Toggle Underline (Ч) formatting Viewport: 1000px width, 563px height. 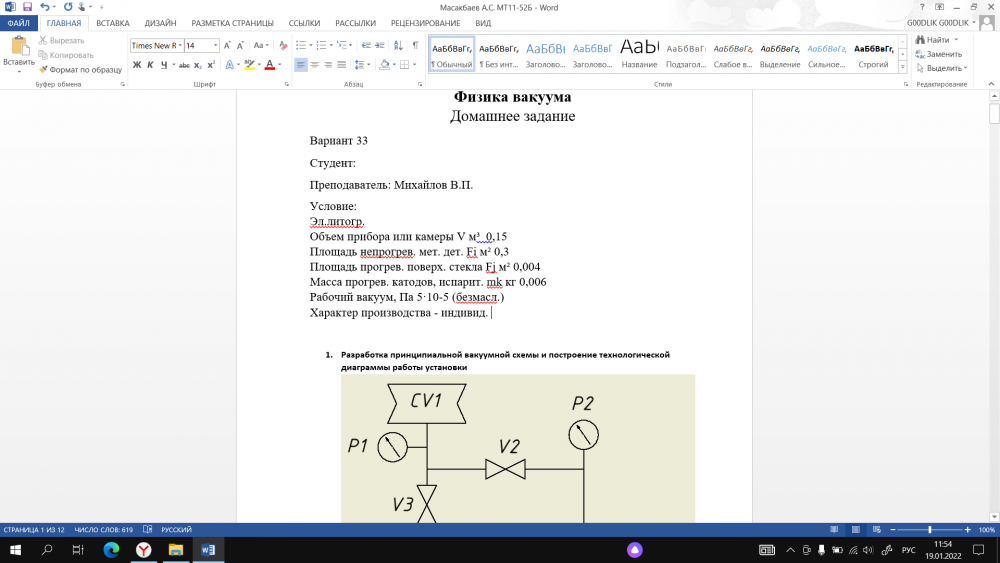pos(164,65)
